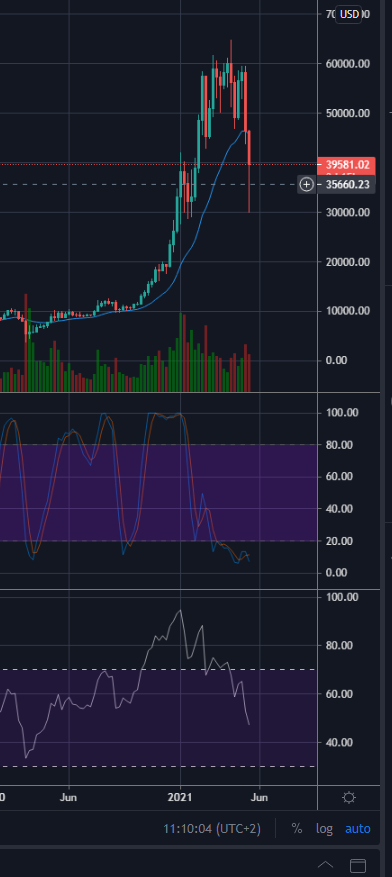
Task: Click the plus icon beside 35660.23
Action: pos(306,184)
